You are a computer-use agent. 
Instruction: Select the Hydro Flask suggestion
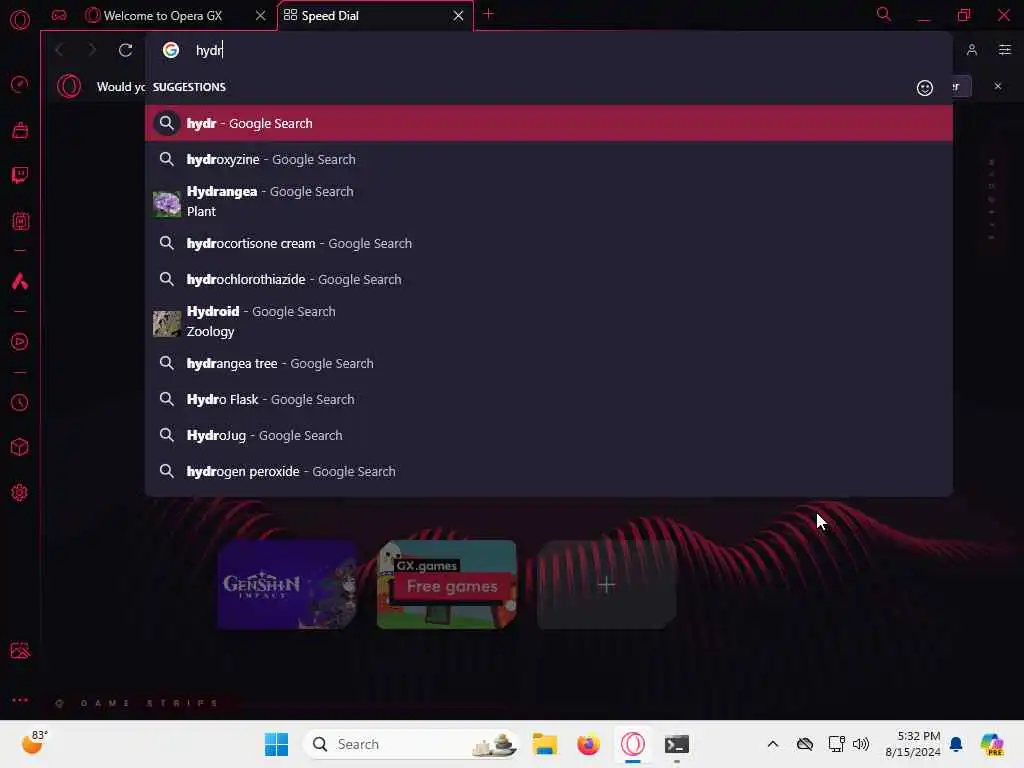549,400
